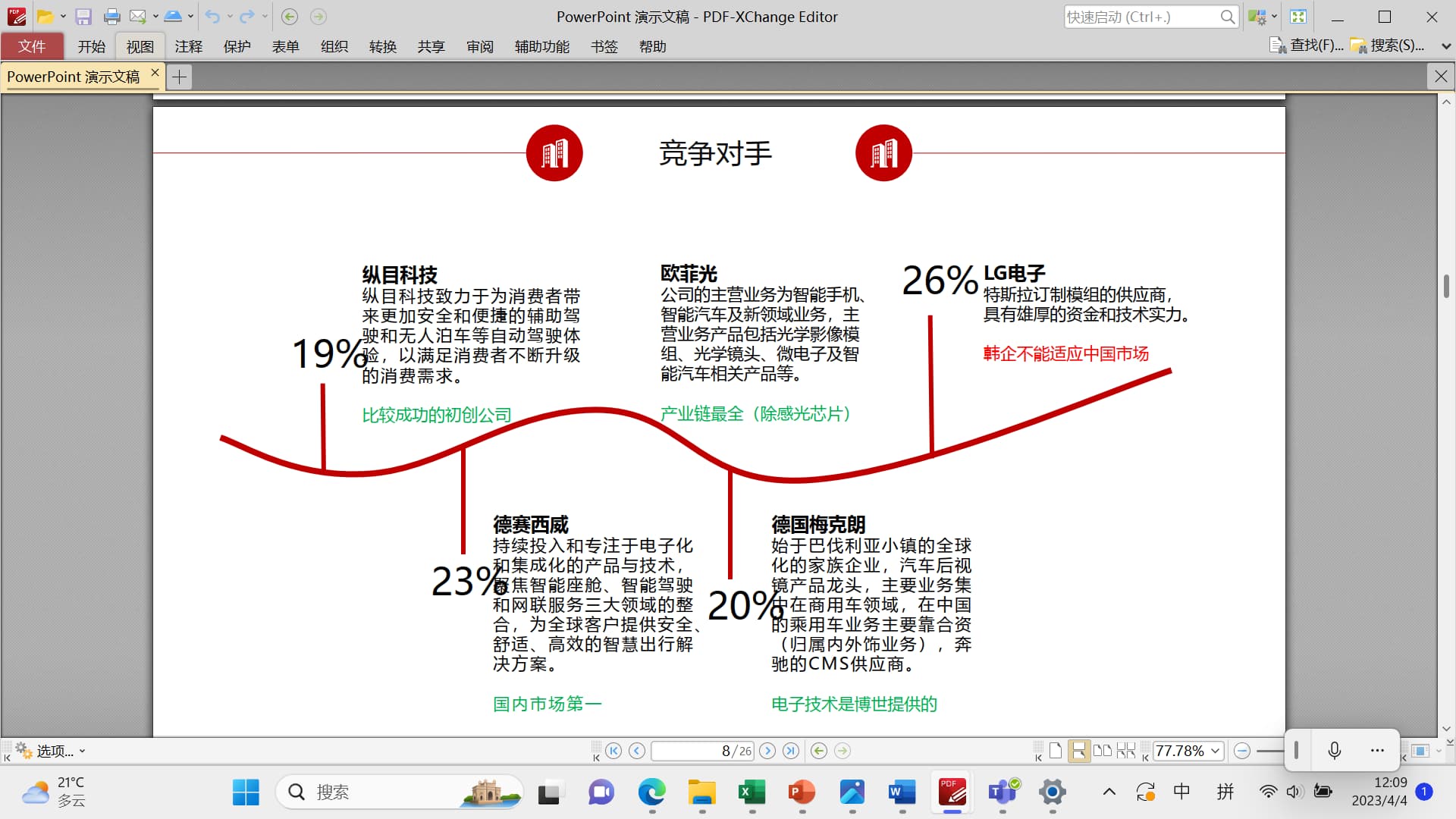This screenshot has width=1456, height=819.
Task: Click next page arrow in navigation bar
Action: (767, 751)
